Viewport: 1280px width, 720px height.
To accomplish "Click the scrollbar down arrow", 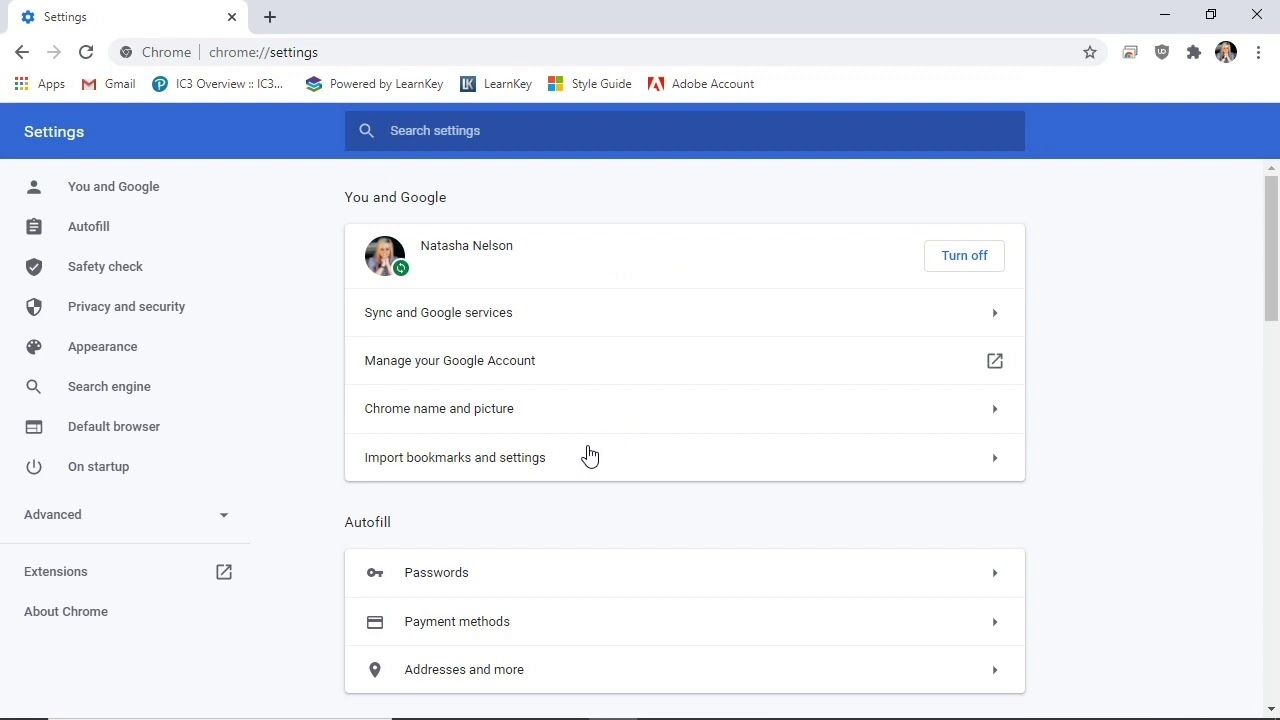I will [1271, 709].
